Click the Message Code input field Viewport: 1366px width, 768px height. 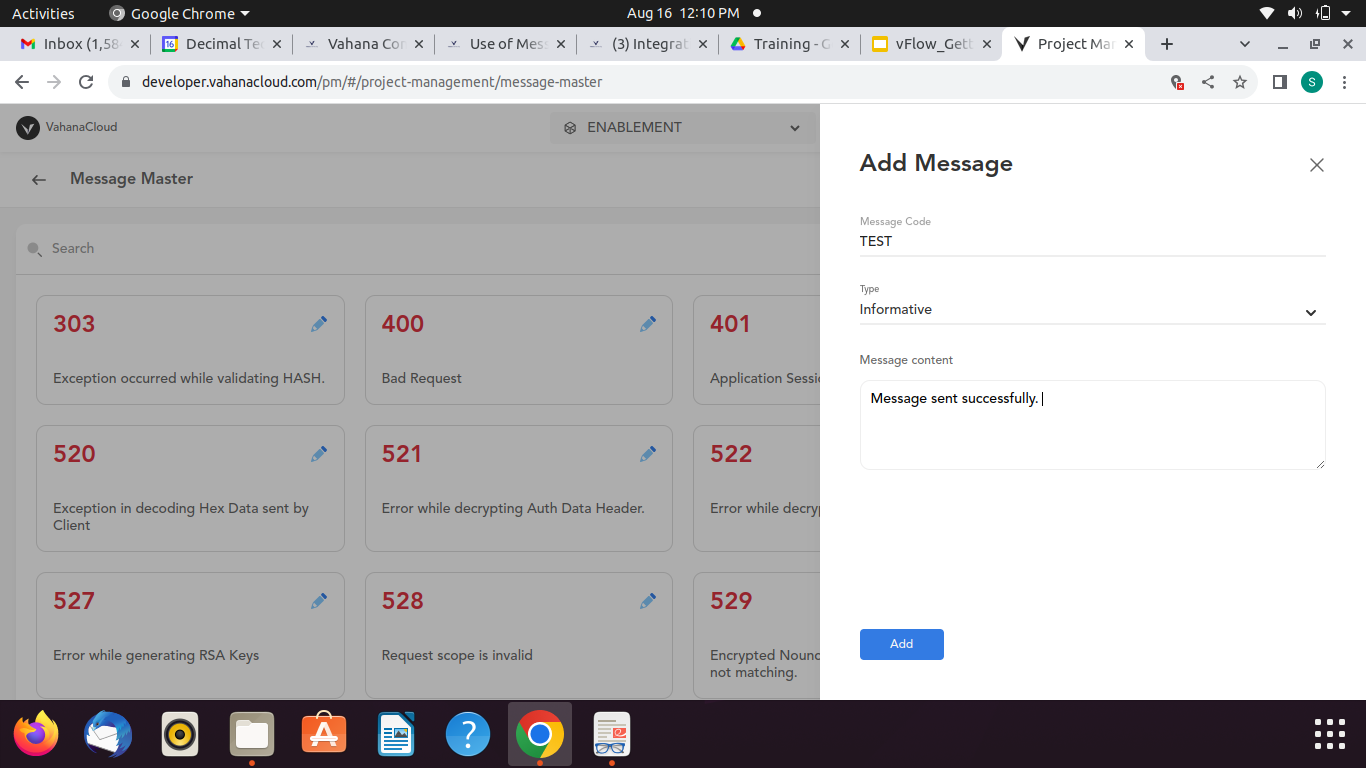pos(1092,241)
